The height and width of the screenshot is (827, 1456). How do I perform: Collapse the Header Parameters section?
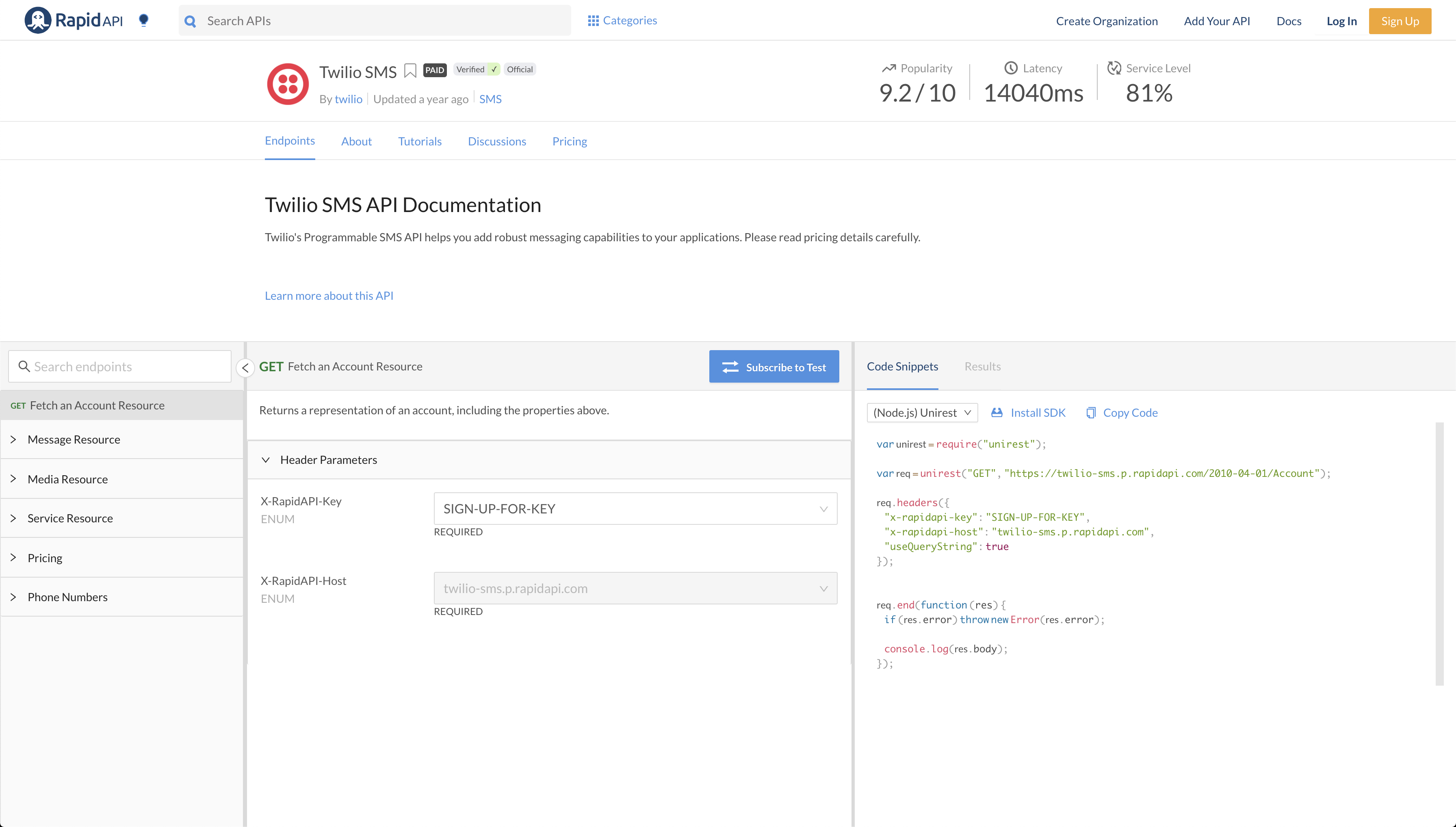click(266, 459)
